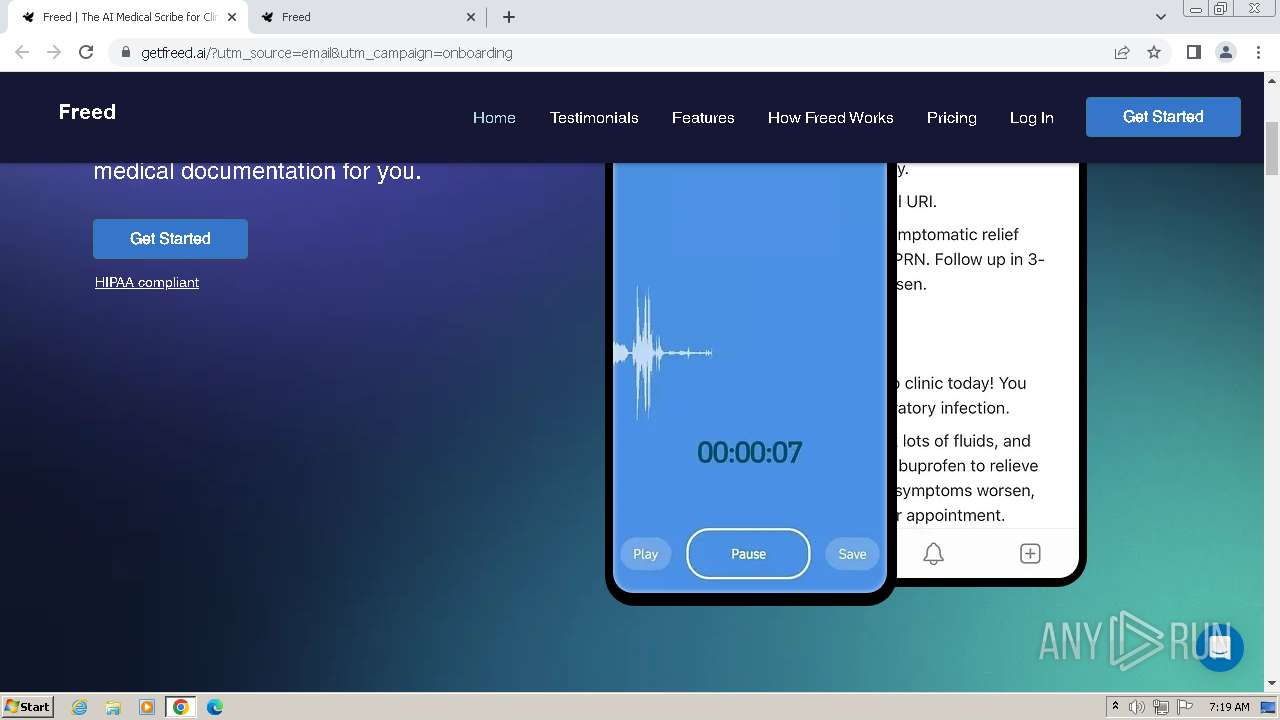The height and width of the screenshot is (720, 1280).
Task: Click the plus square icon in phone mockup
Action: [x=1030, y=553]
